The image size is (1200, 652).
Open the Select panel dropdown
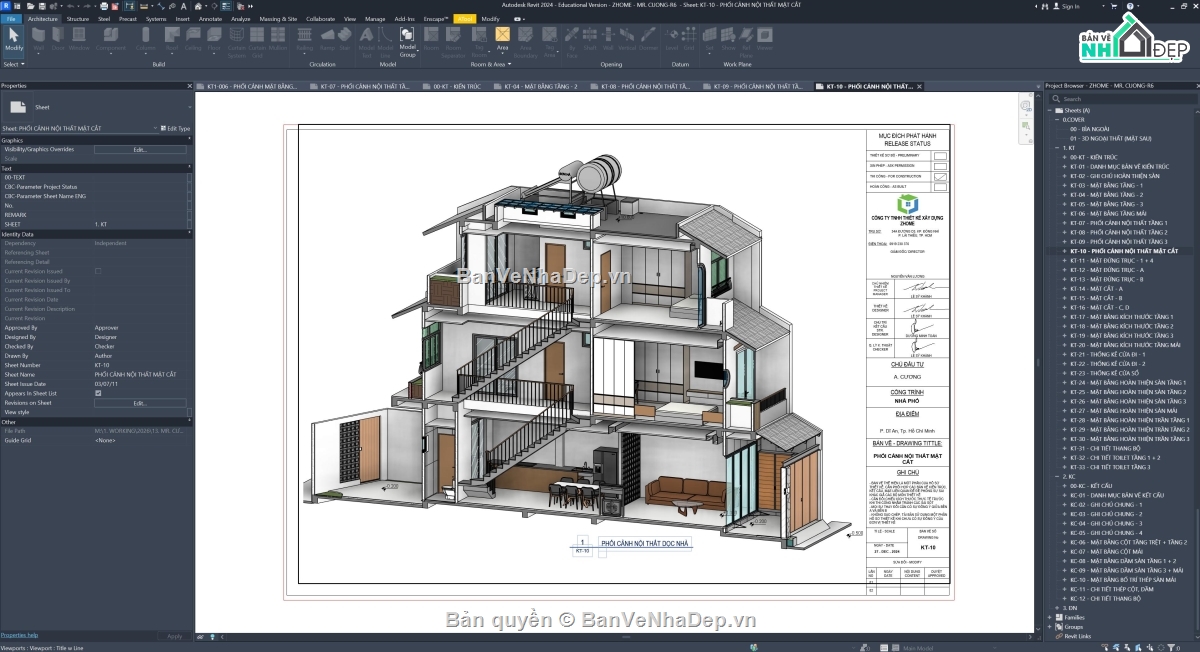(14, 64)
